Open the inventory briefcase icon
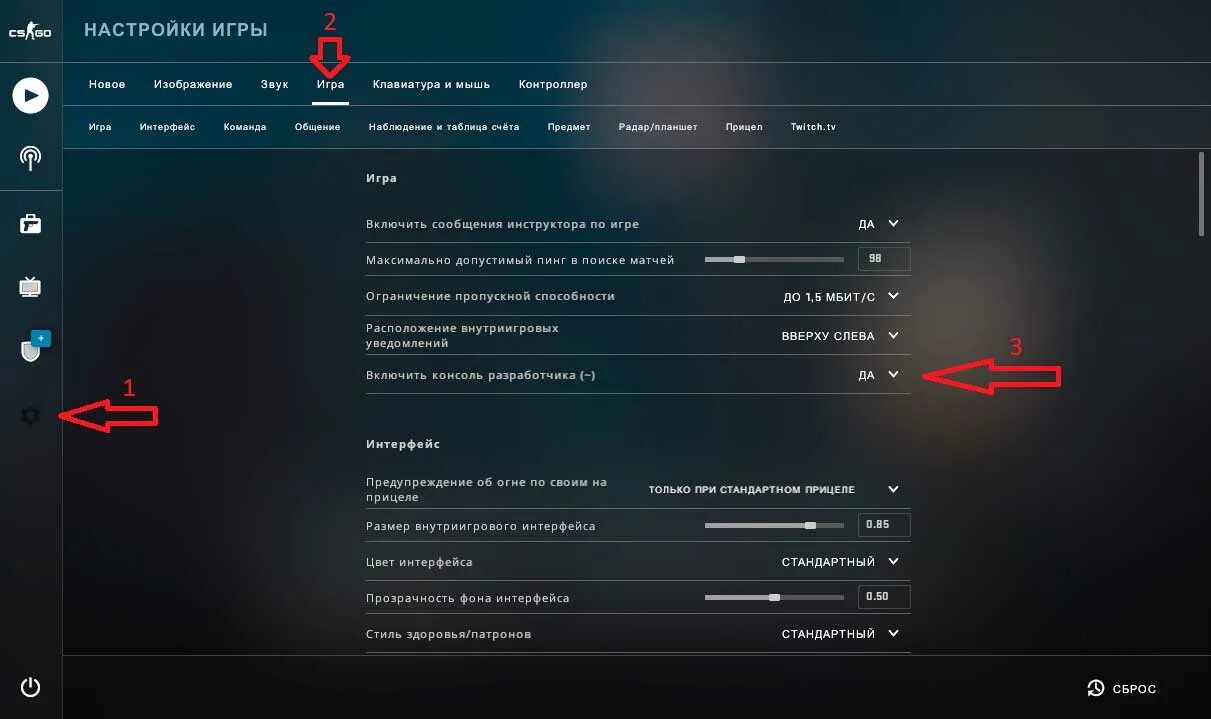Screen dimensions: 1211x719 [30, 224]
